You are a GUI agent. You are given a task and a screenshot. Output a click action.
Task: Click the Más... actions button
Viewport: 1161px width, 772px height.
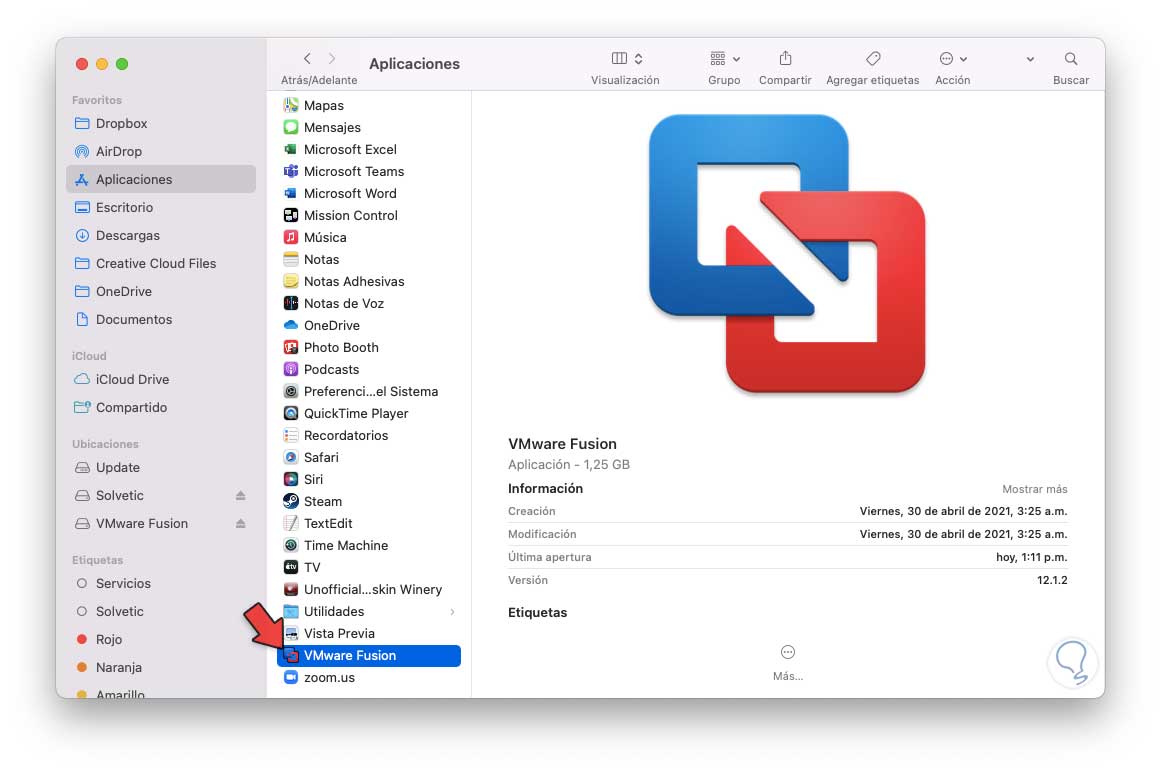point(788,662)
